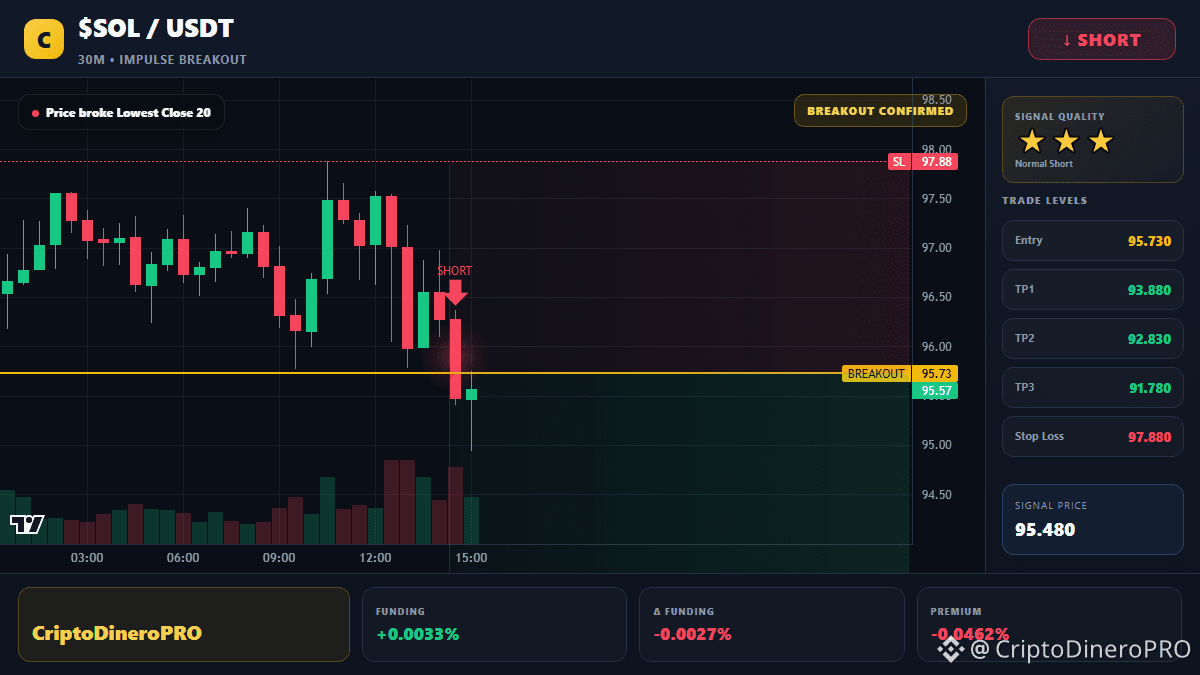Click the Δ Funding -0.0027% card

coord(772,624)
